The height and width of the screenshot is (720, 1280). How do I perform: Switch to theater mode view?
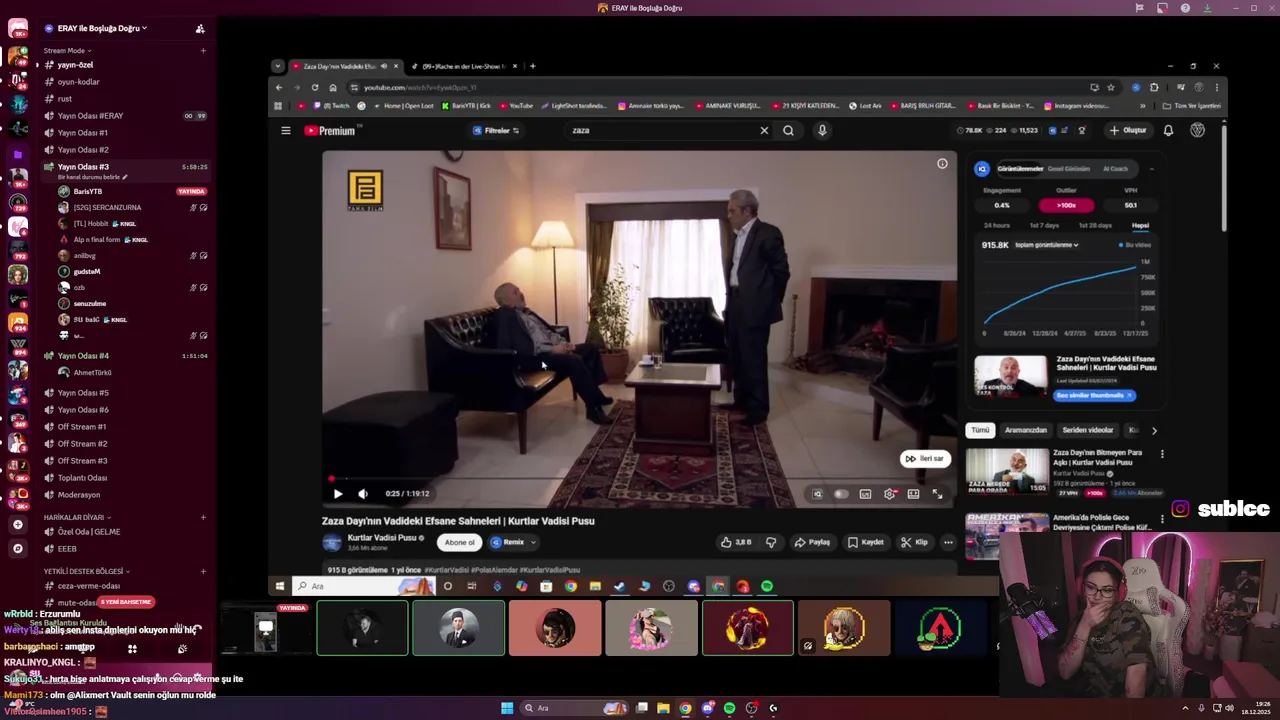pos(913,494)
